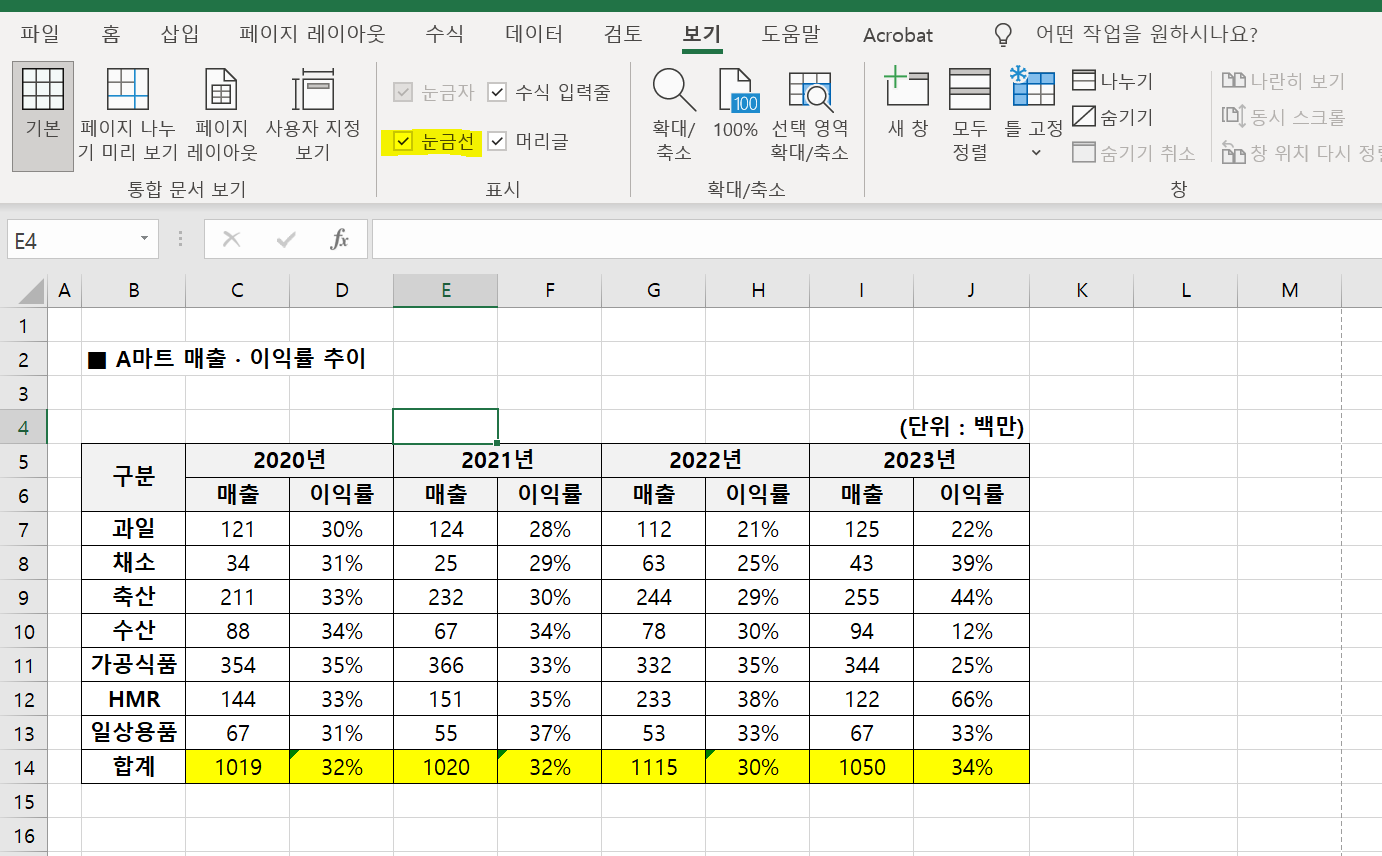The image size is (1382, 856).
Task: Toggle the 수식 입력줄 checkbox
Action: tap(497, 93)
